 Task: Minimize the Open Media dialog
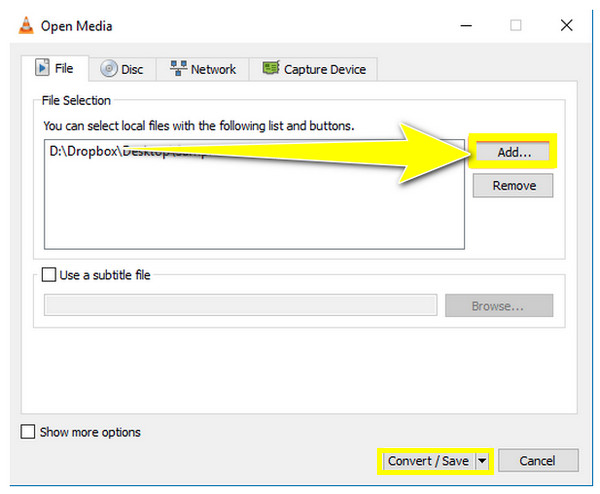pos(466,26)
